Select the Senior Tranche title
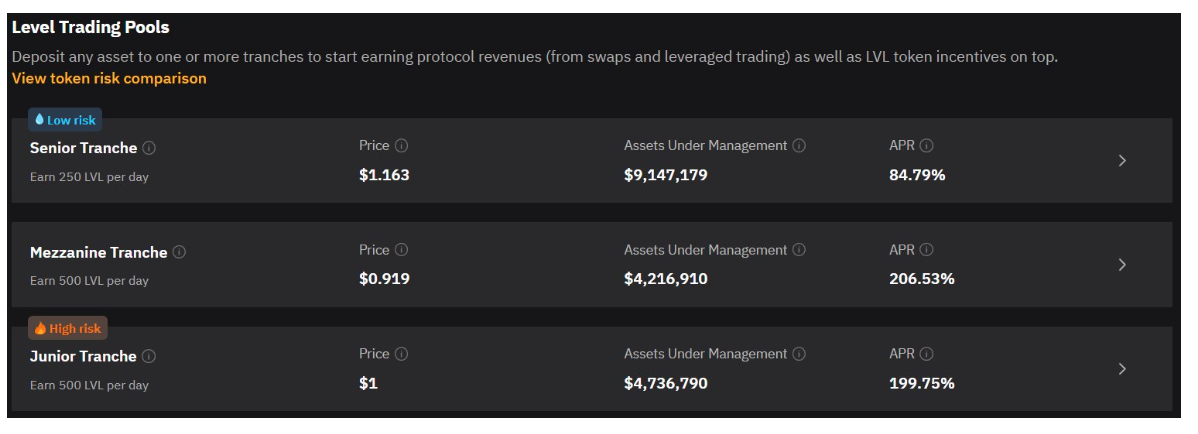The image size is (1198, 434). click(x=83, y=148)
